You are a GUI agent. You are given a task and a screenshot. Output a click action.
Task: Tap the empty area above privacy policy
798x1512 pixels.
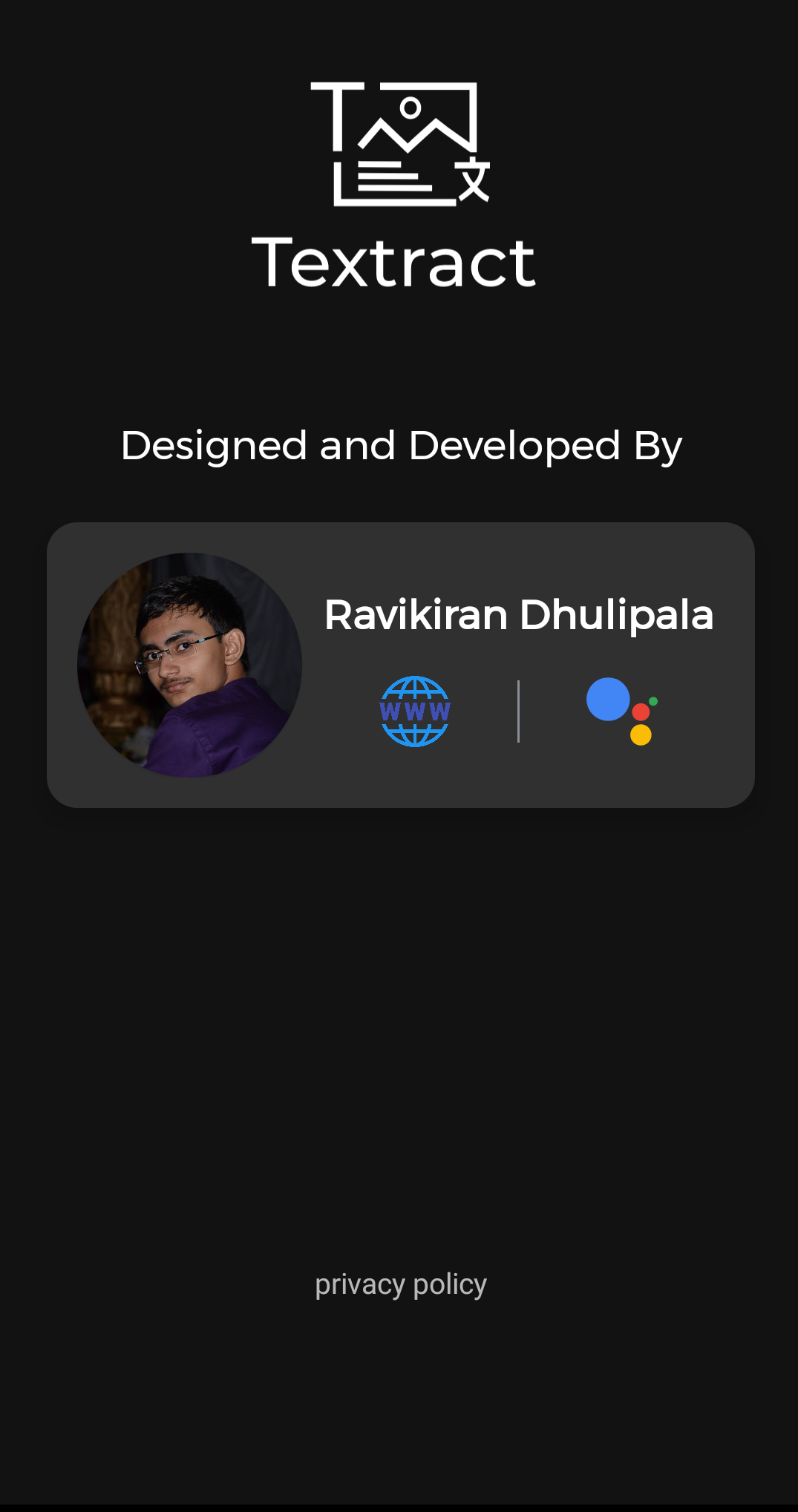(x=401, y=1039)
